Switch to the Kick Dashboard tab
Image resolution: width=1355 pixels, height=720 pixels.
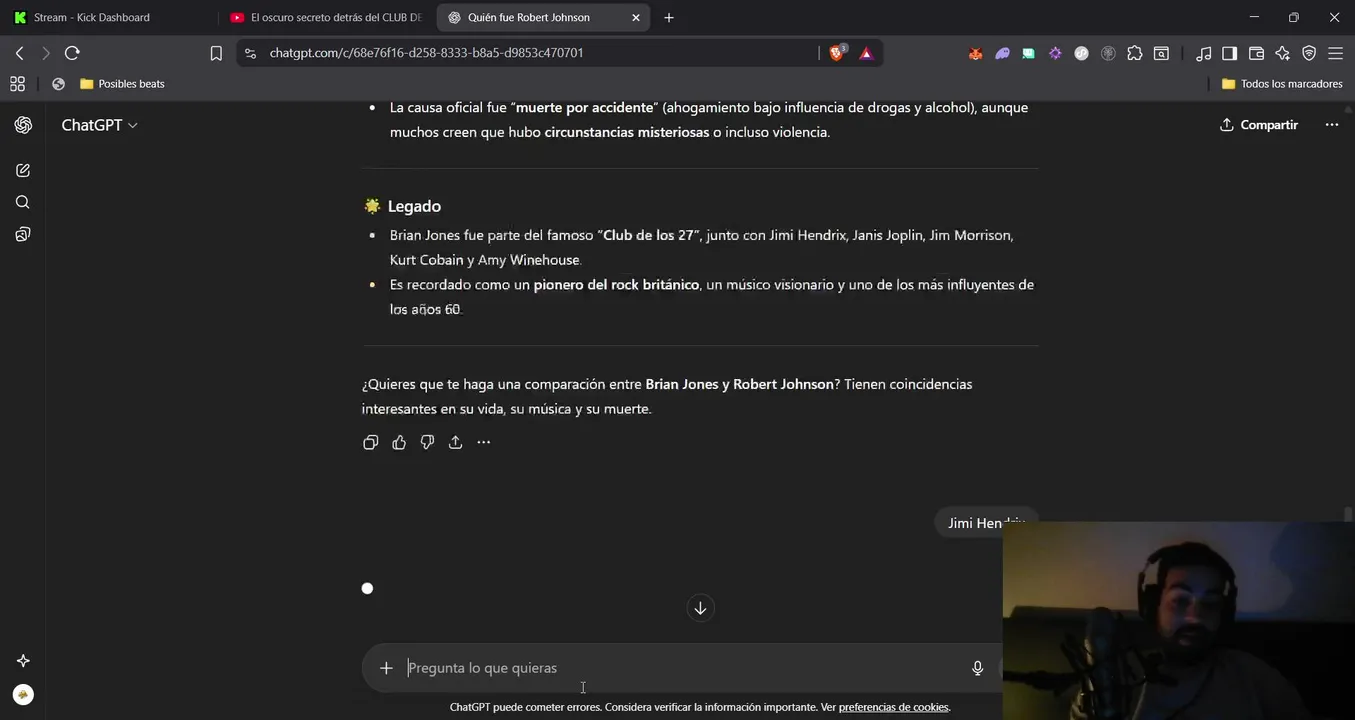(109, 17)
